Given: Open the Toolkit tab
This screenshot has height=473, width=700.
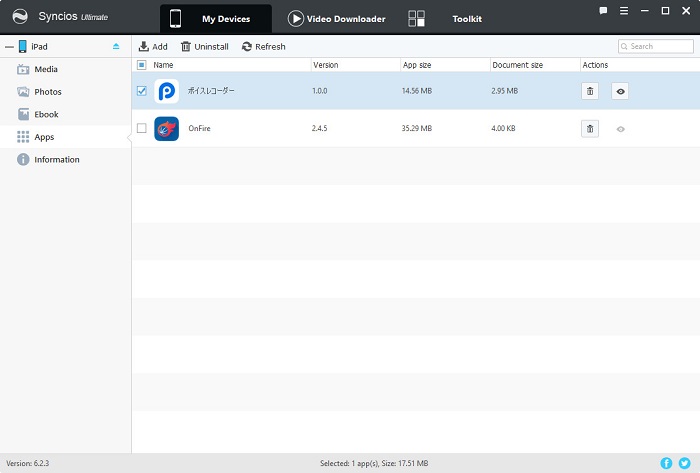Looking at the screenshot, I should tap(466, 19).
